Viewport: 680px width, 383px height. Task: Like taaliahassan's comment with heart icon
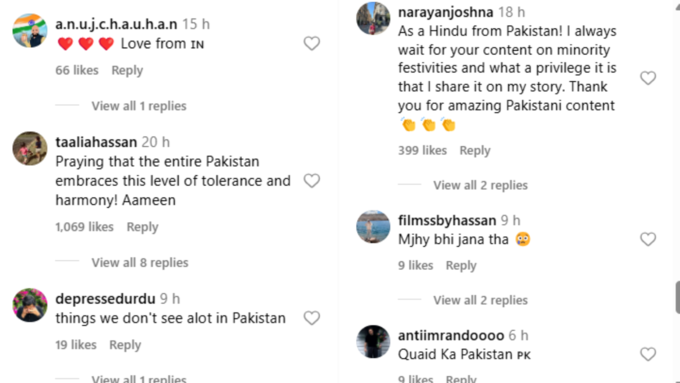[x=311, y=180]
